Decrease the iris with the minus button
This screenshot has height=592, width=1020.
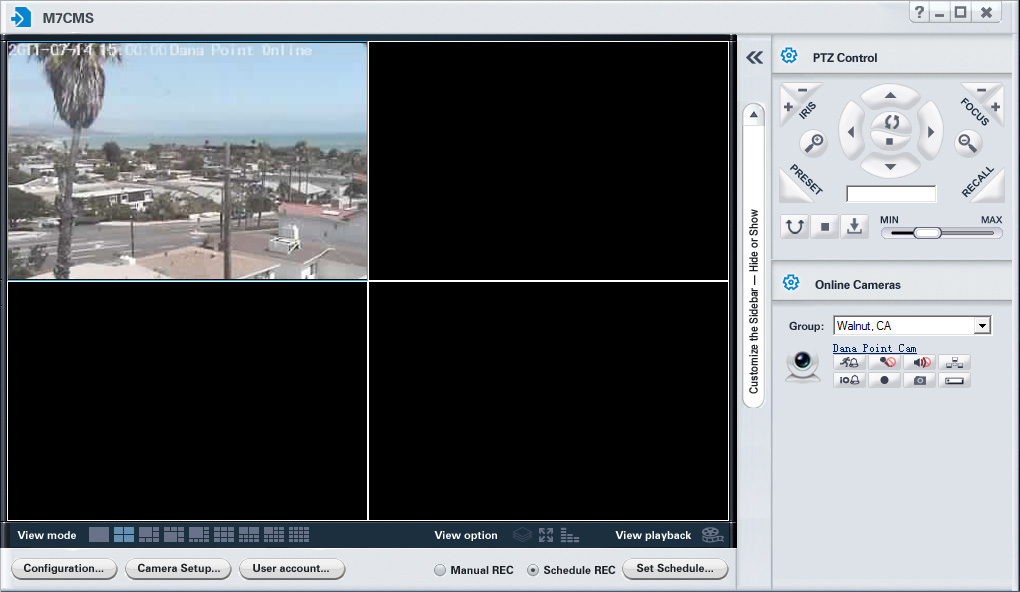click(x=802, y=90)
